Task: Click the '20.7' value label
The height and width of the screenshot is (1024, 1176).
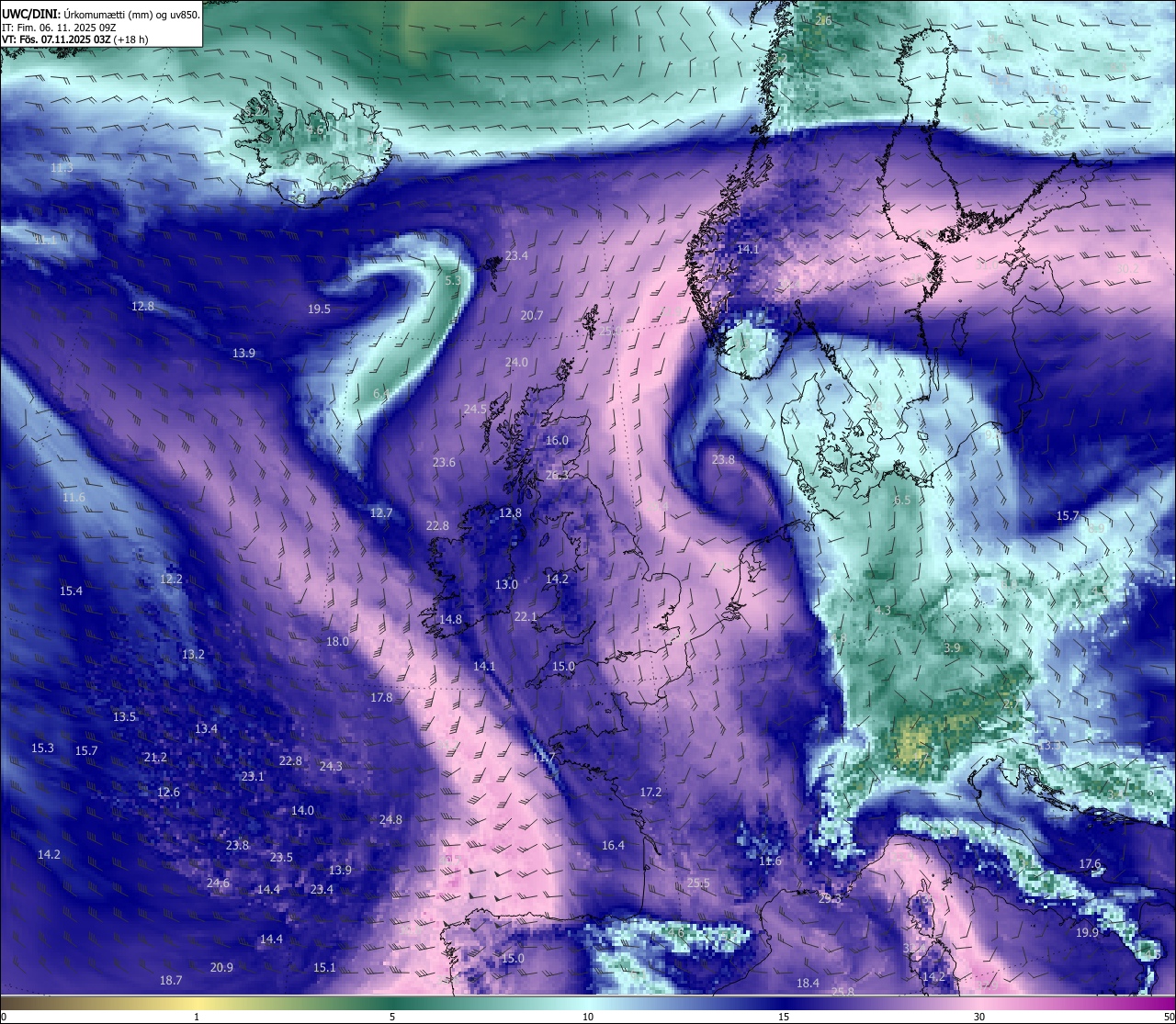Action: tap(532, 316)
